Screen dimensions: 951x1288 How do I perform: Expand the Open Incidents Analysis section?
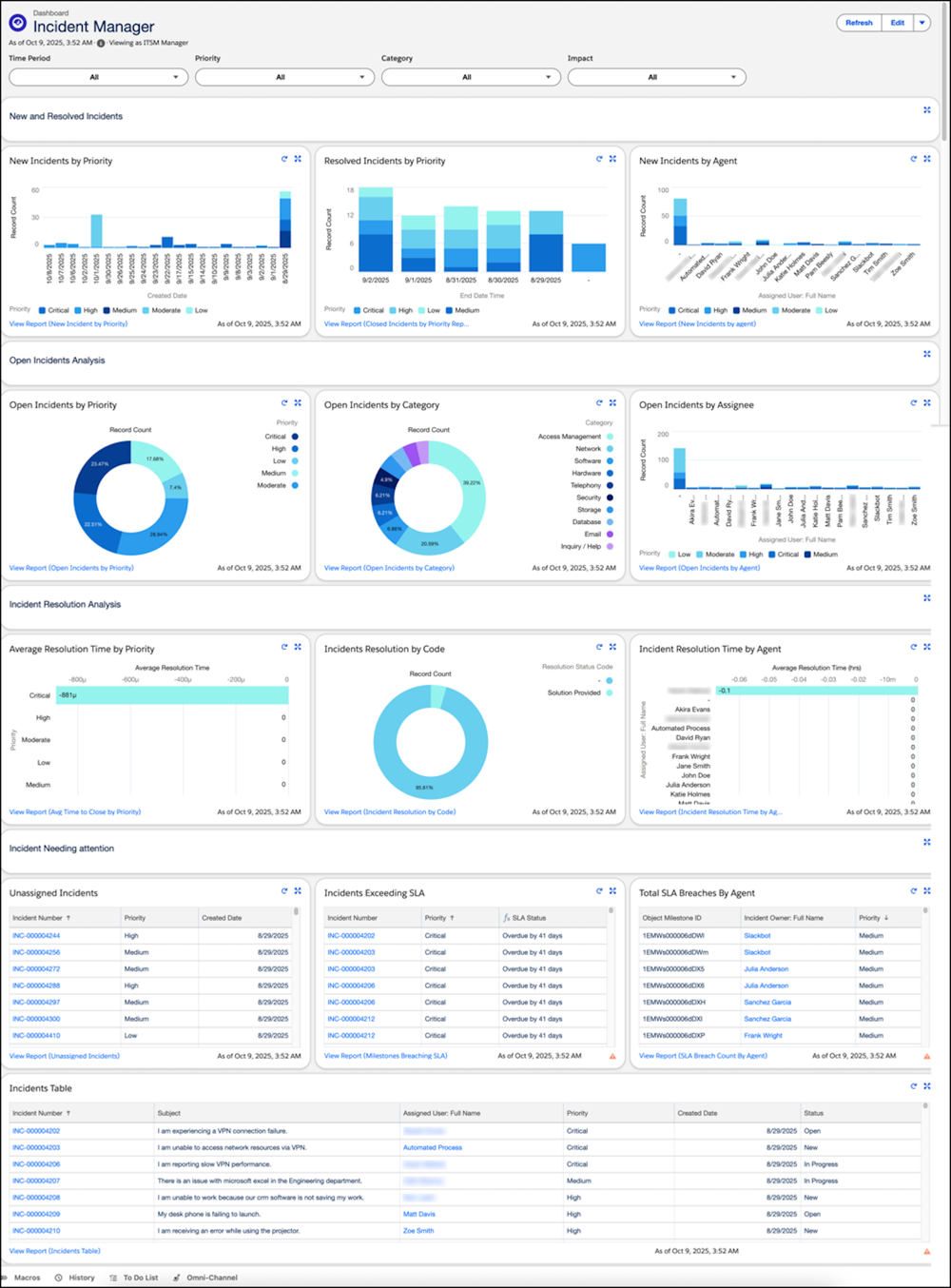point(927,354)
